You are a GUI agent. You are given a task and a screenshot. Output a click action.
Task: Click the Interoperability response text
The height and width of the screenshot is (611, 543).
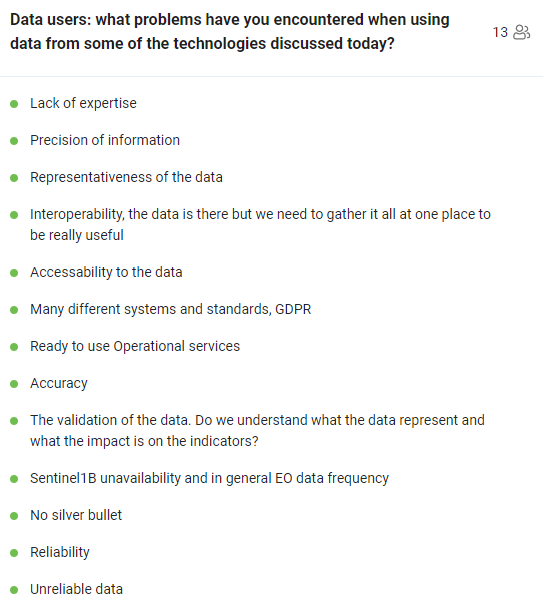tap(260, 225)
